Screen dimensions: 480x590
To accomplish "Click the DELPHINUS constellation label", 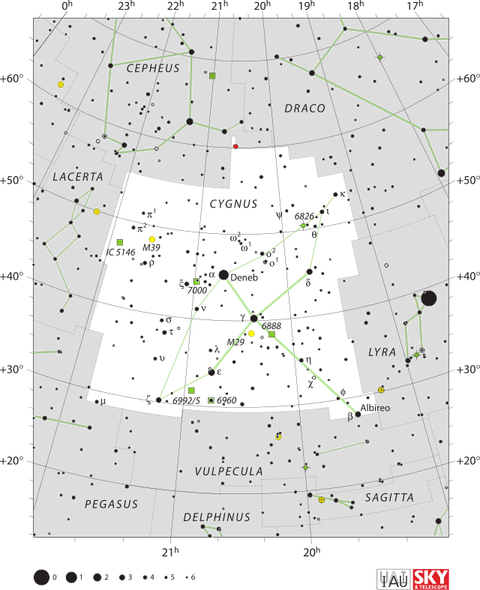I will coord(216,517).
